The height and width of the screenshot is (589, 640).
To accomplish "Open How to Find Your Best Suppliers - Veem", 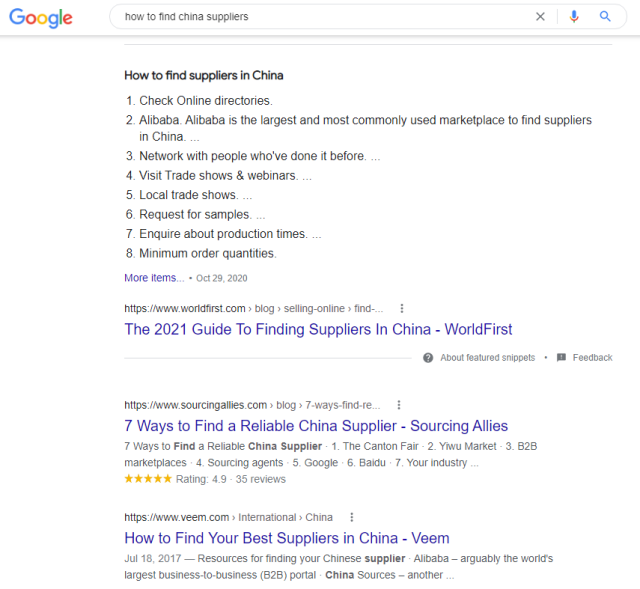I will click(x=287, y=538).
